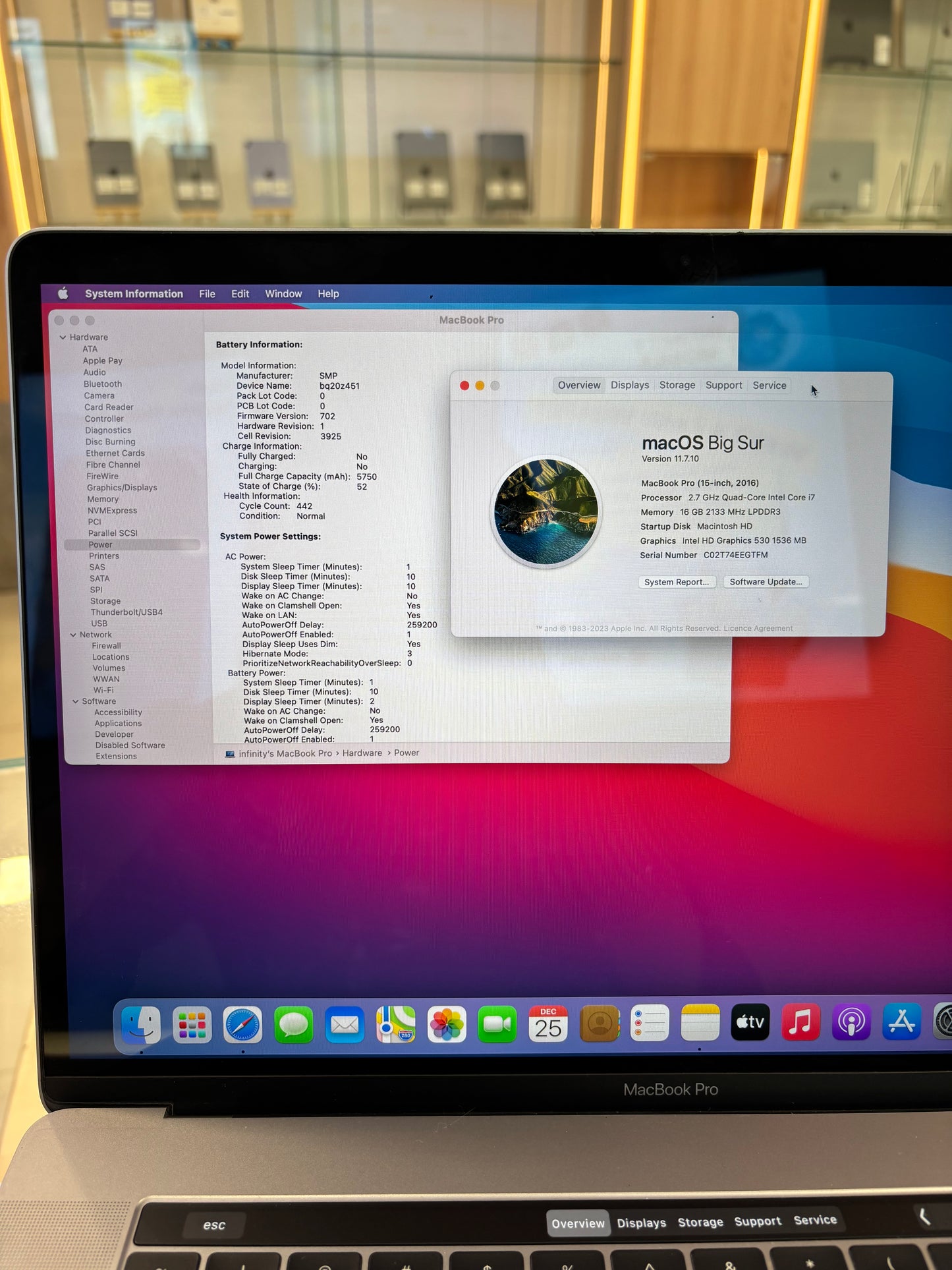
Task: Open Mail app in the Dock
Action: 345,1025
